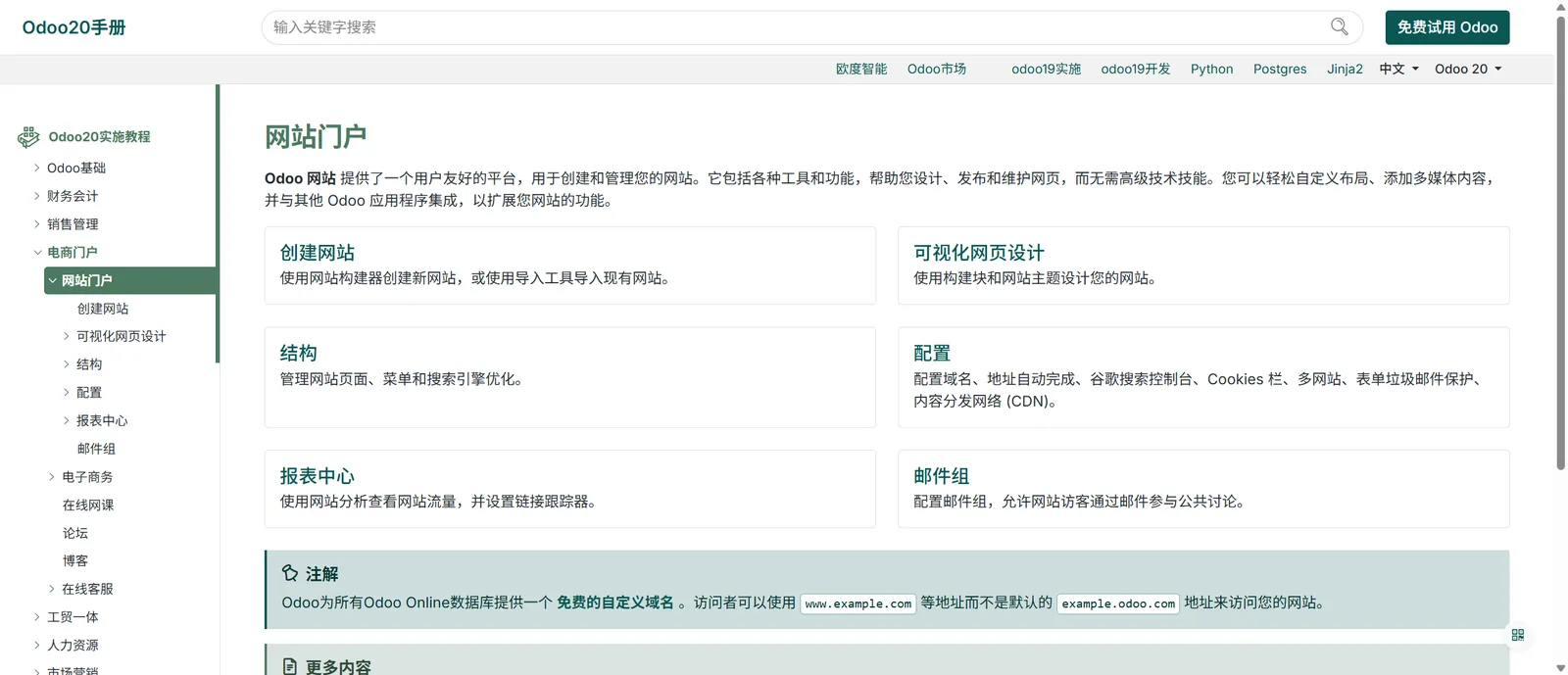Screen dimensions: 1568x675
Task: Click the Odoo20手册 site title
Action: click(x=74, y=27)
